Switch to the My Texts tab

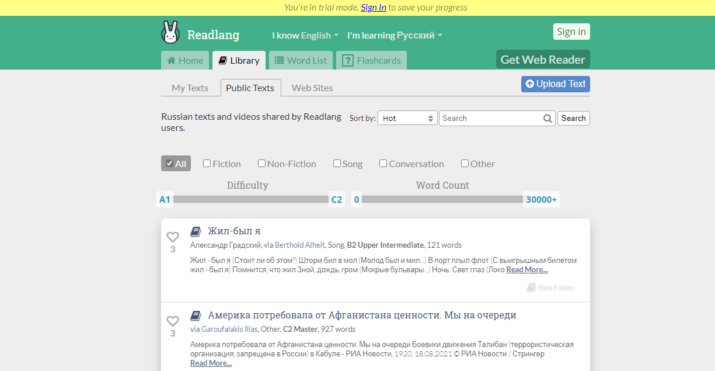190,88
